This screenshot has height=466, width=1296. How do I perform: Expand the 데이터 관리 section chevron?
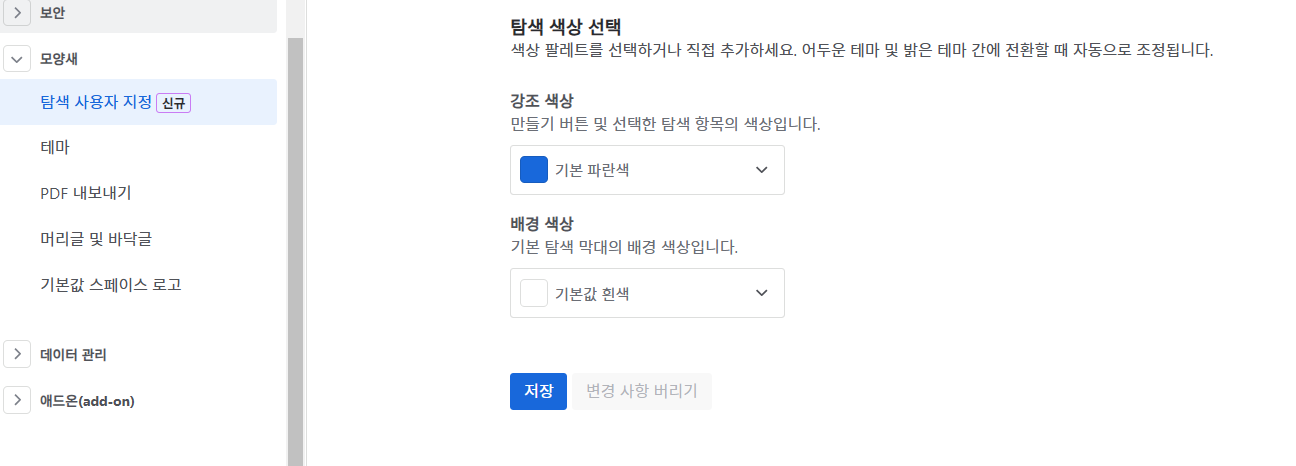click(17, 354)
